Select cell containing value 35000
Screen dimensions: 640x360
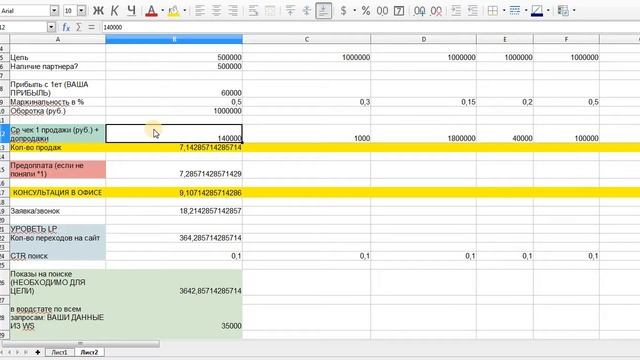point(174,318)
